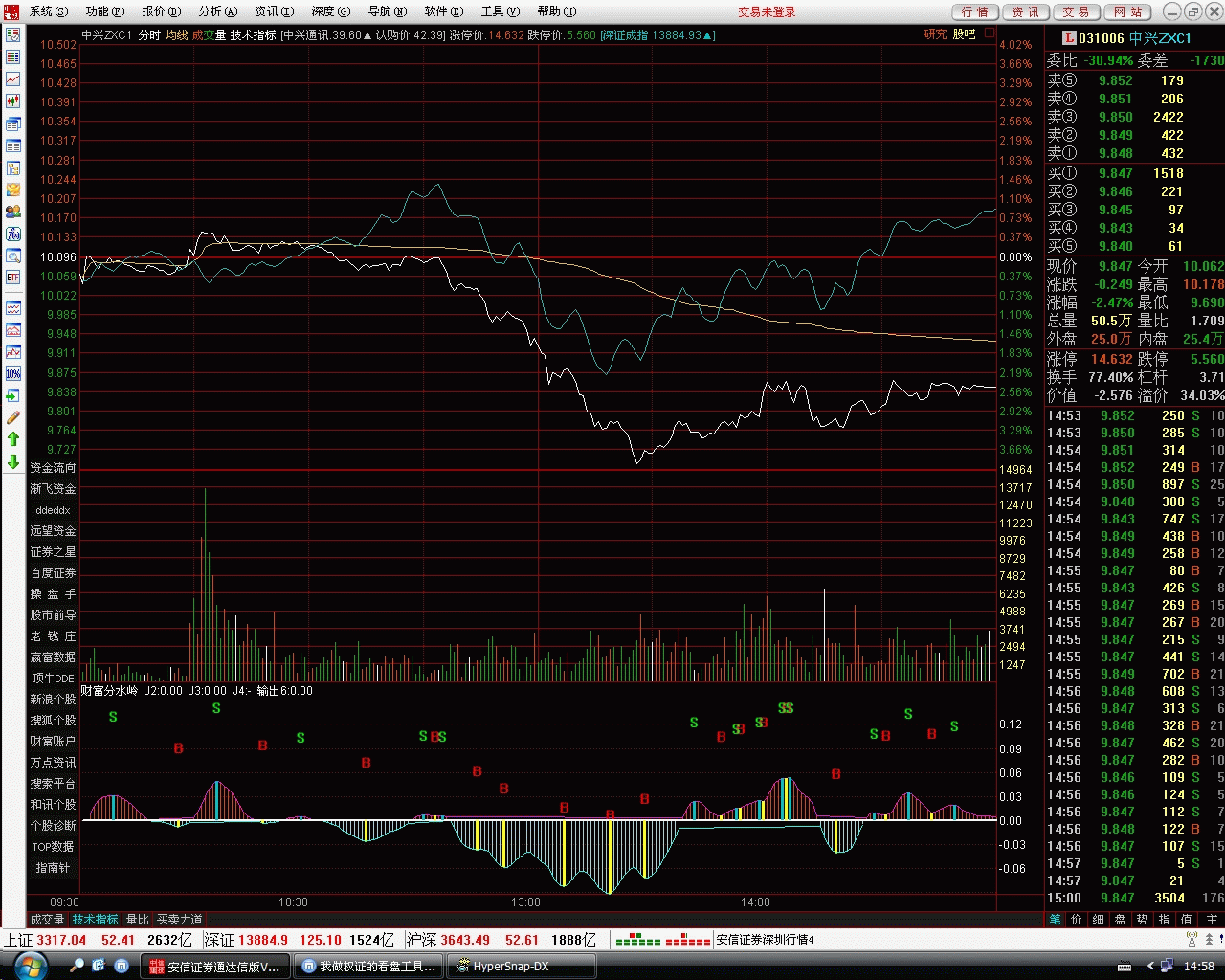The height and width of the screenshot is (980, 1225).
Task: Select the 势 tab under the tick list
Action: (x=1142, y=920)
